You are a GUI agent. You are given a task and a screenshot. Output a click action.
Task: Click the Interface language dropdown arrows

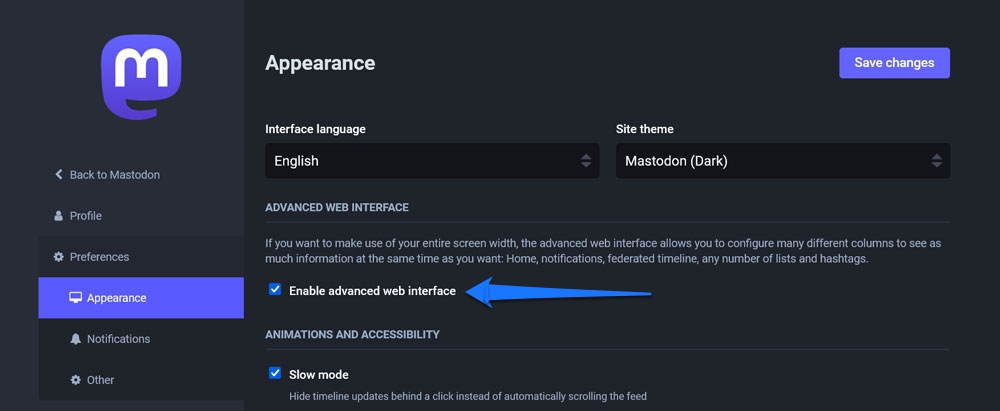click(585, 160)
